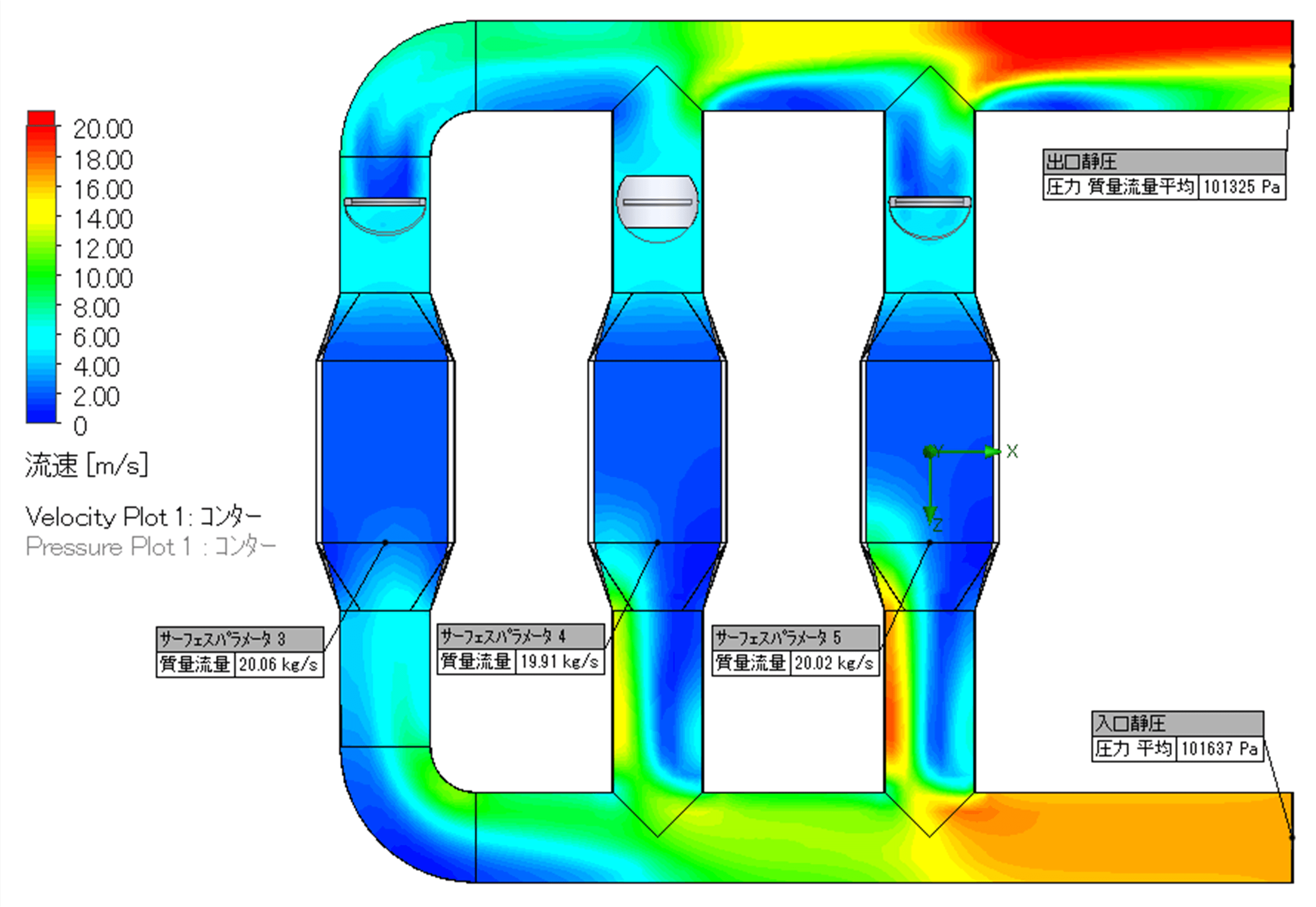Select the Velocity Plot 1 label

(143, 517)
